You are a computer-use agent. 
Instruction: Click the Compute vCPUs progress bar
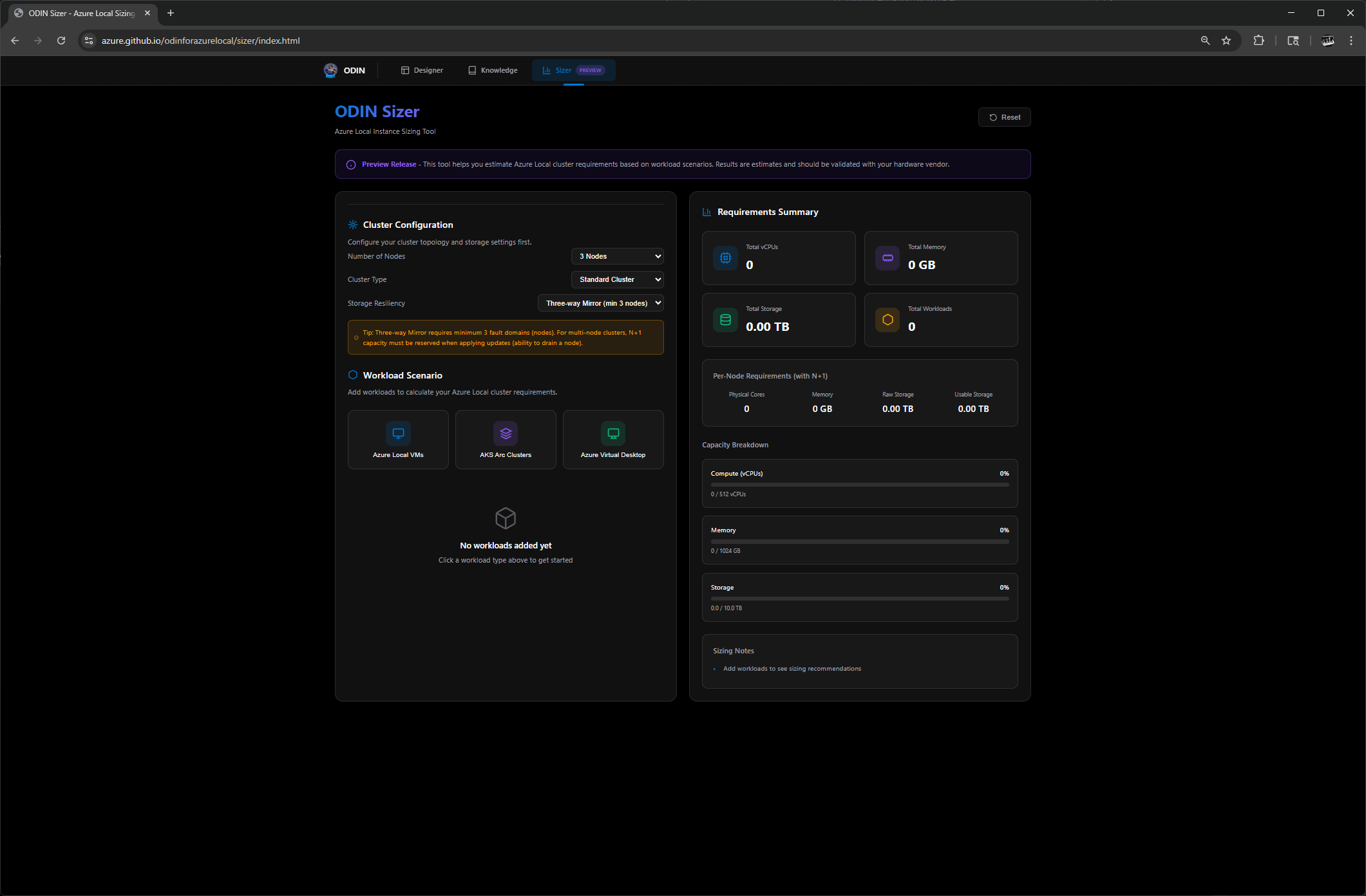click(x=859, y=485)
